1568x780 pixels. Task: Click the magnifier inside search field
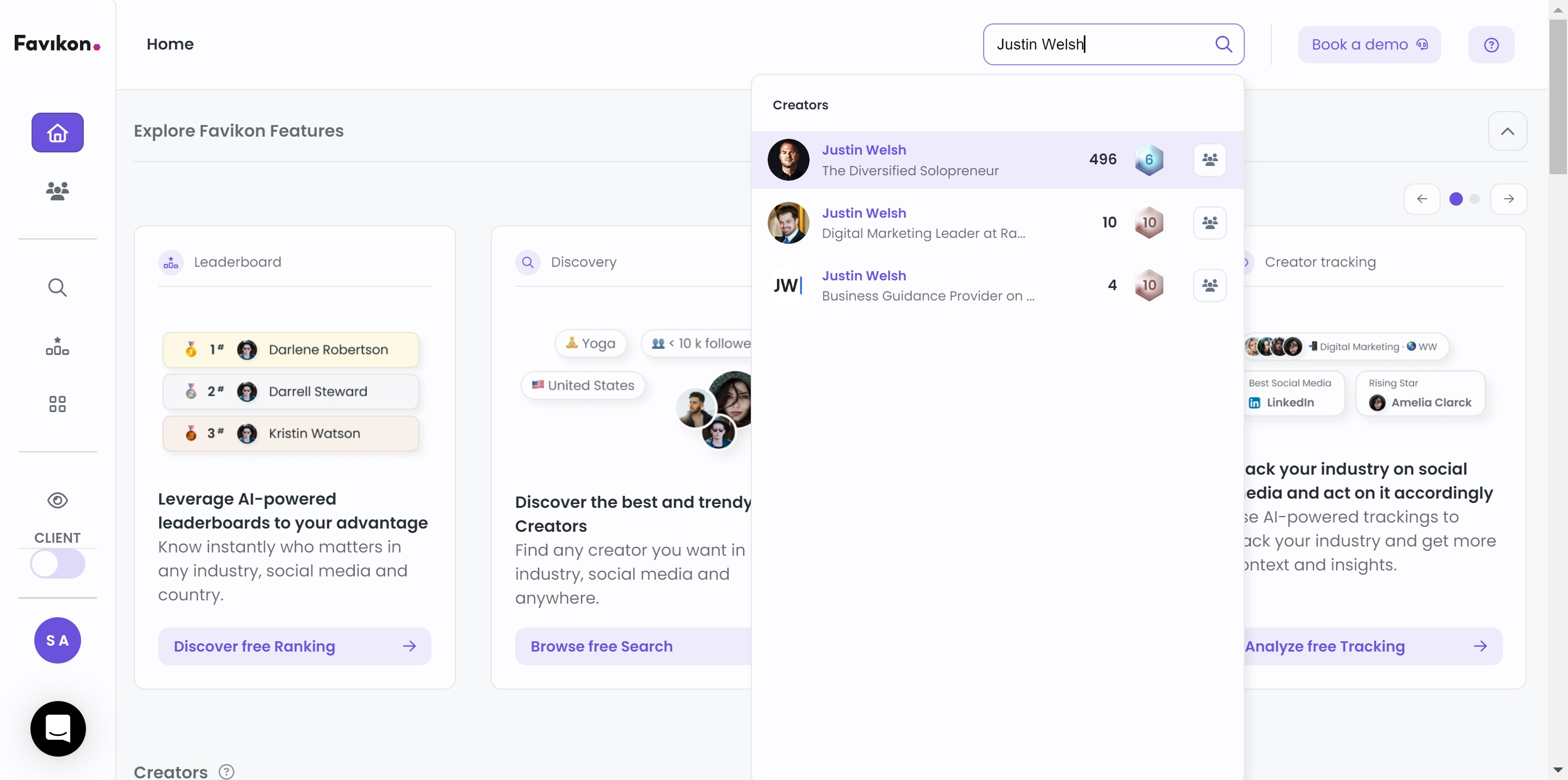tap(1223, 45)
